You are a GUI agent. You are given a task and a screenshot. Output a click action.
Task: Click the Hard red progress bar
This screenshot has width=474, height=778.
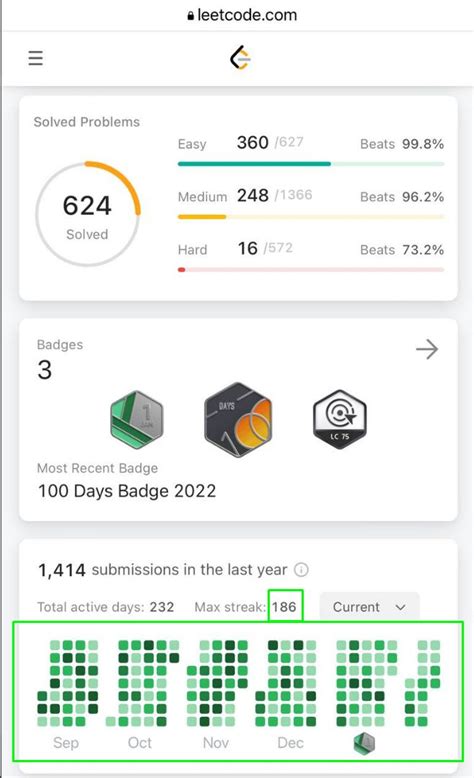pyautogui.click(x=311, y=270)
